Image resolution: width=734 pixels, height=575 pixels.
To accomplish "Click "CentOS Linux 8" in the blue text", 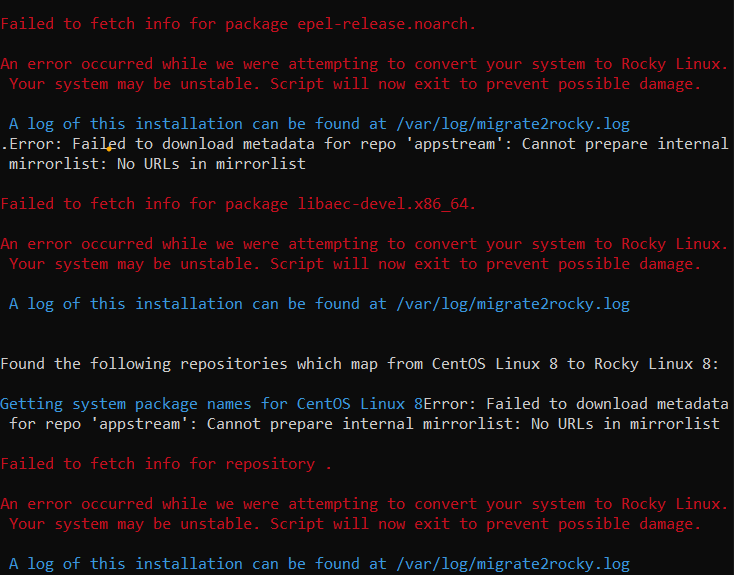I will click(x=360, y=404).
